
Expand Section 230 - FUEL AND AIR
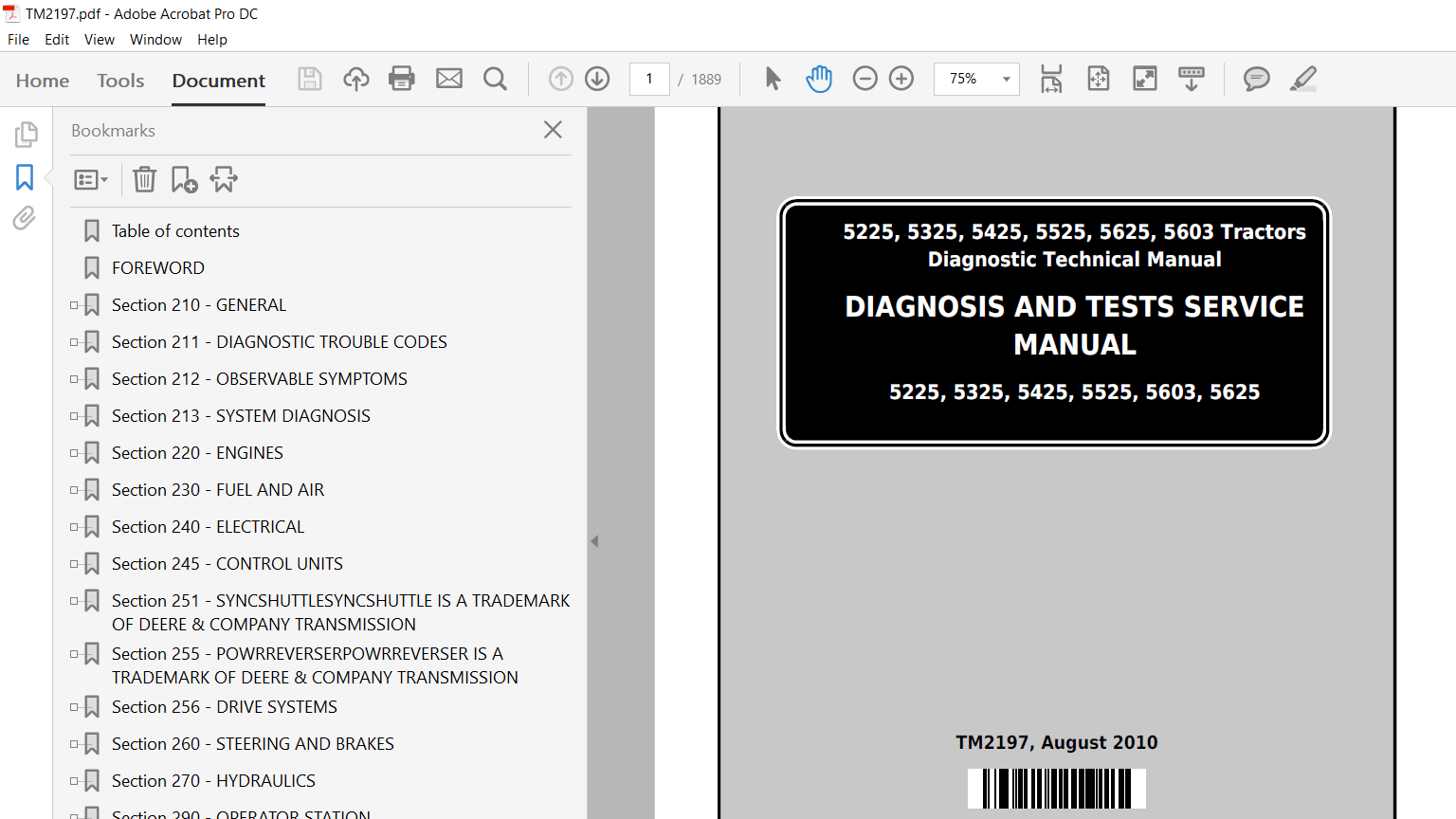(74, 490)
